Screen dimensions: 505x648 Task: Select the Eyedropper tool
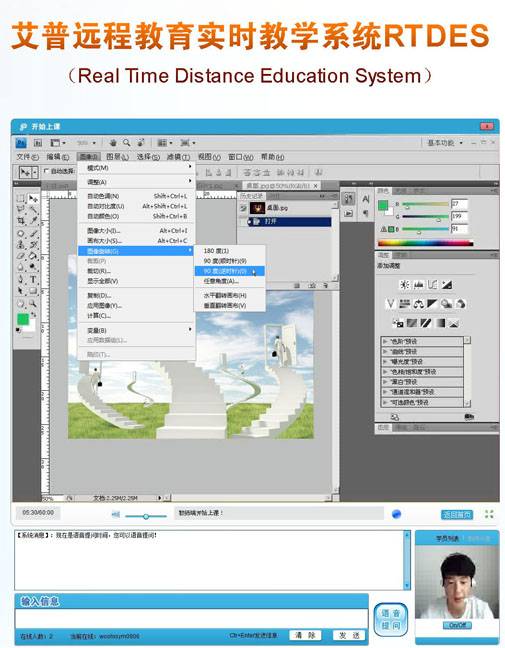(x=33, y=221)
